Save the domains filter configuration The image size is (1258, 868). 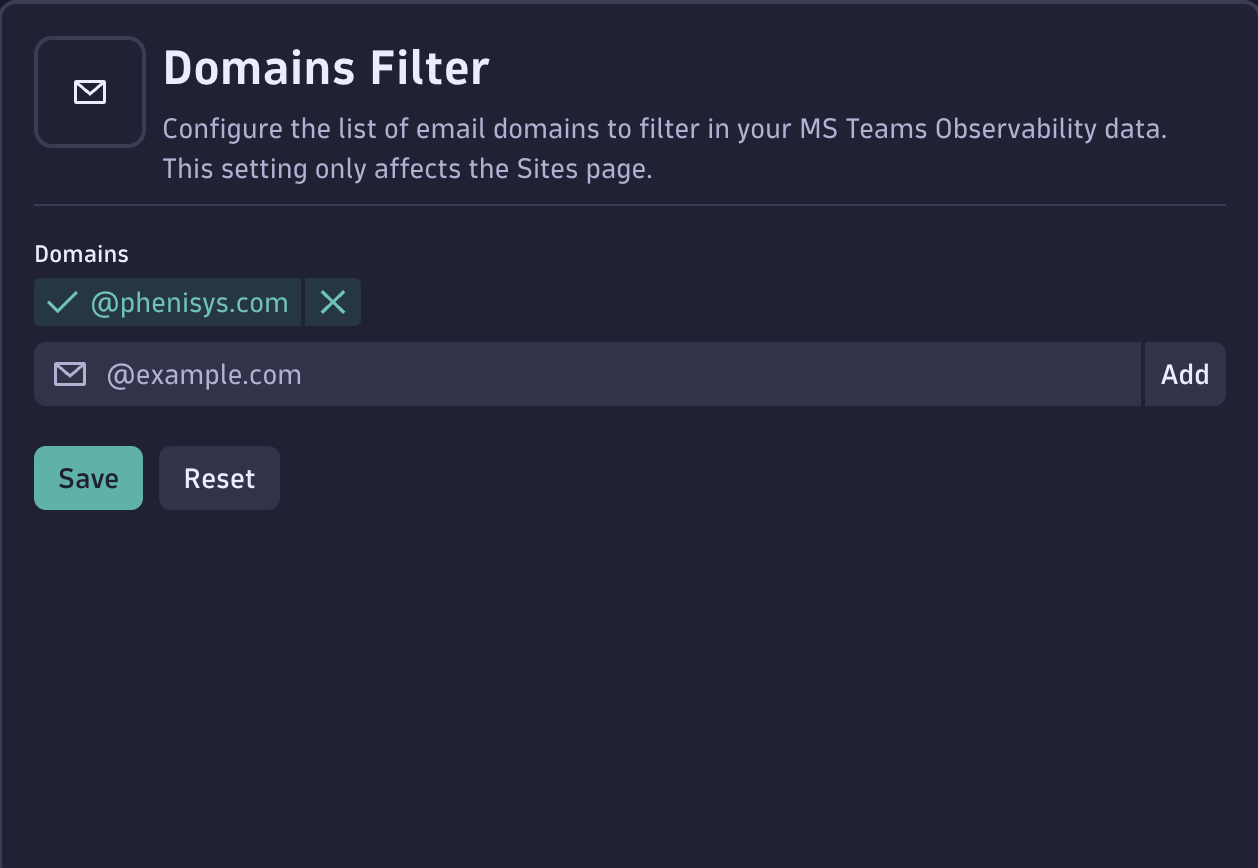coord(88,478)
